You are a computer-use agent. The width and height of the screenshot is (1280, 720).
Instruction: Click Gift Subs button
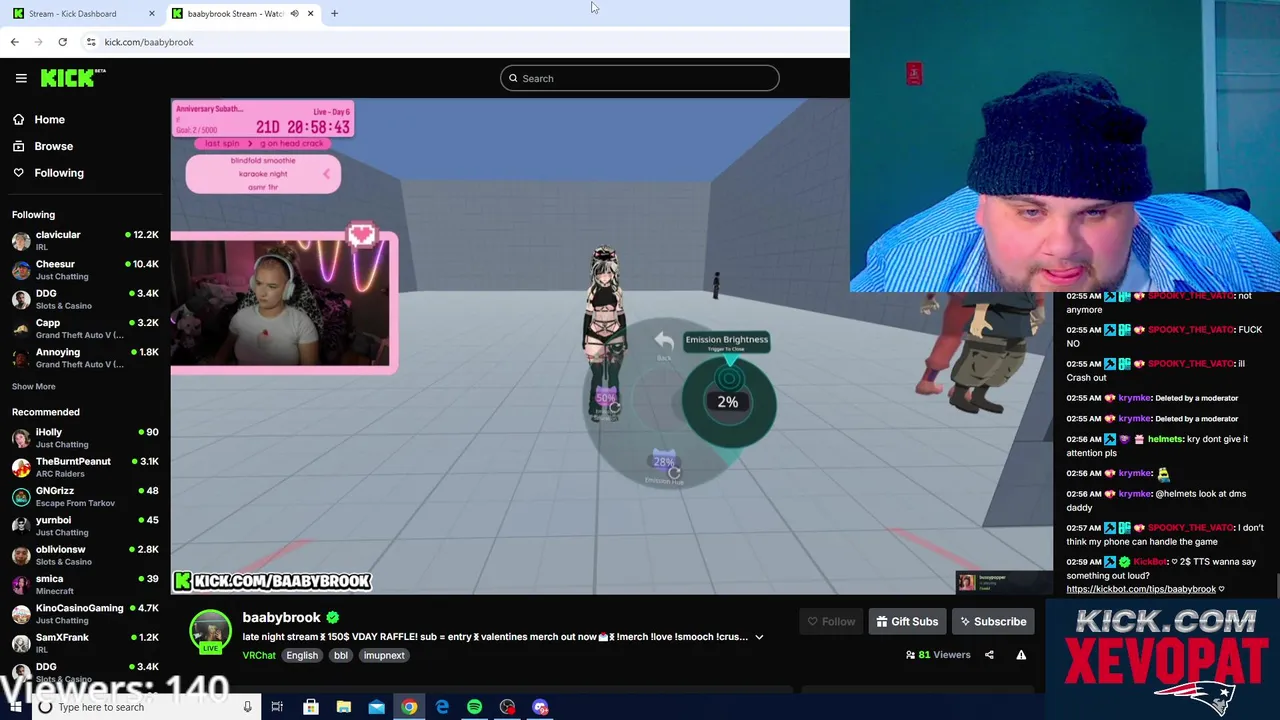point(907,622)
